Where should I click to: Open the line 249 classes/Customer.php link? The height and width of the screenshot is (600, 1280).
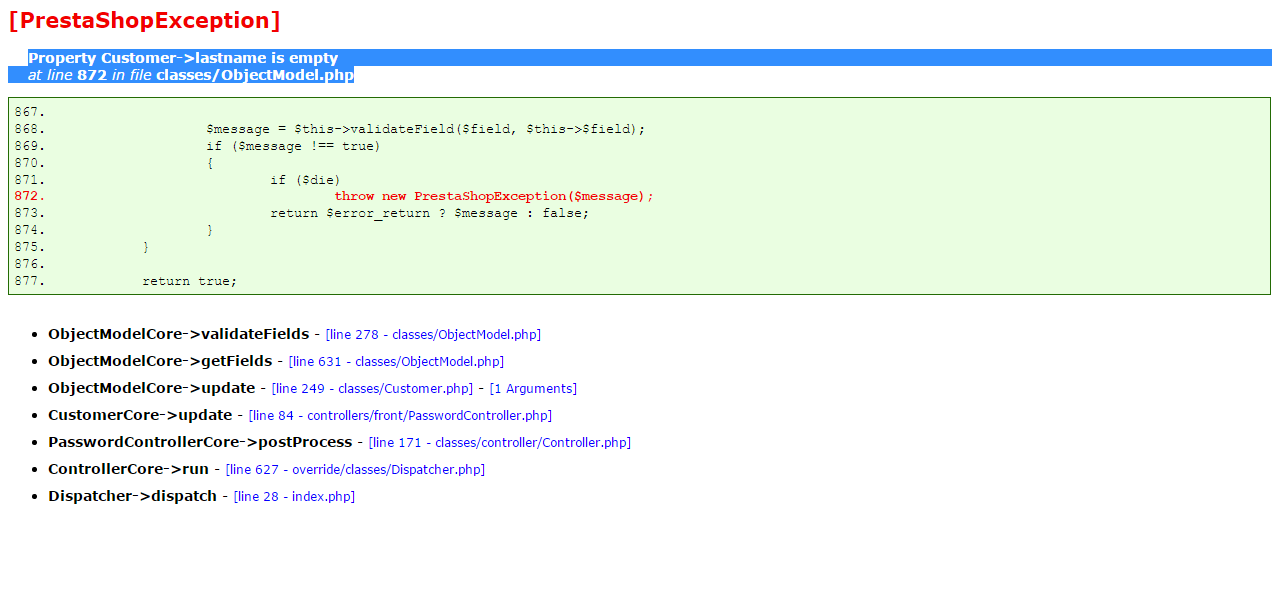tap(372, 389)
